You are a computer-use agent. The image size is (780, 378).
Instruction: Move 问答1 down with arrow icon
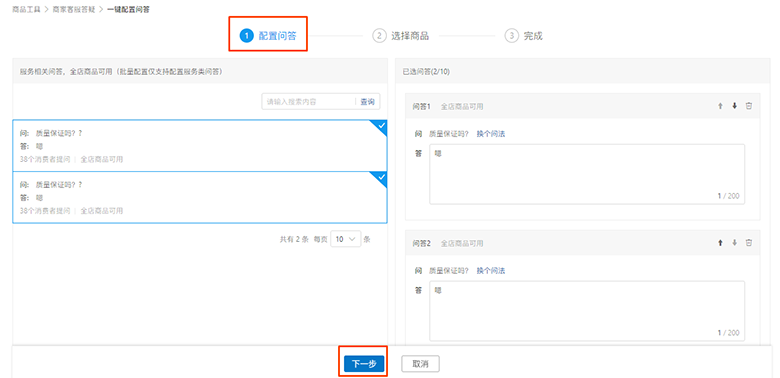click(734, 106)
